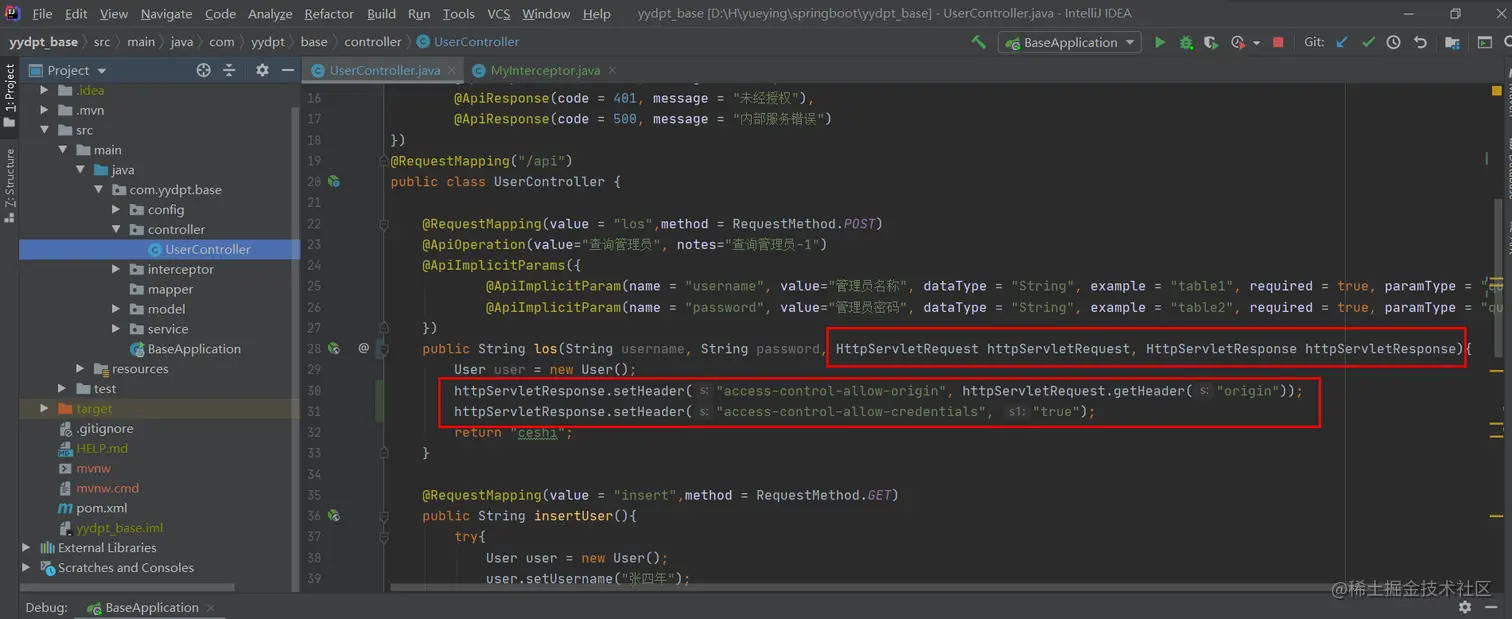The height and width of the screenshot is (619, 1512).
Task: Click the @ gutter marker on line 28
Action: pos(364,349)
